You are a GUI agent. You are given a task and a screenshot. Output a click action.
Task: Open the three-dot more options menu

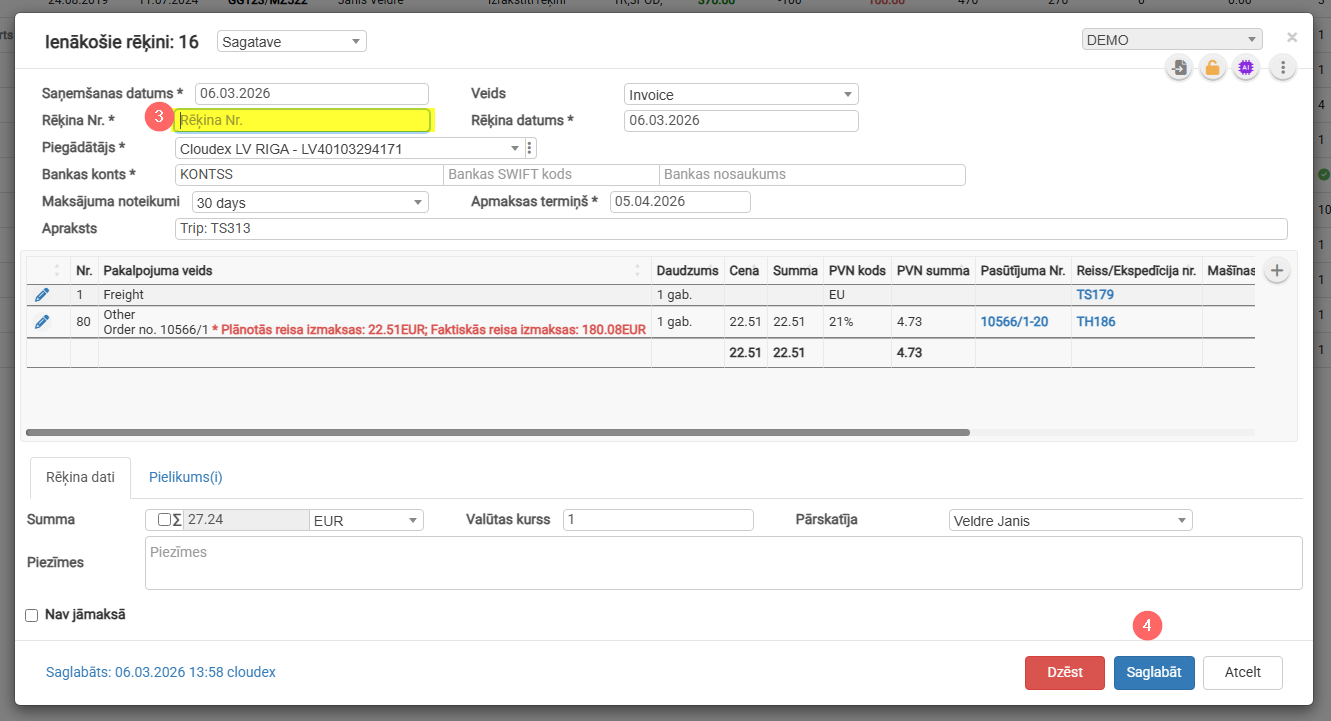coord(1283,68)
